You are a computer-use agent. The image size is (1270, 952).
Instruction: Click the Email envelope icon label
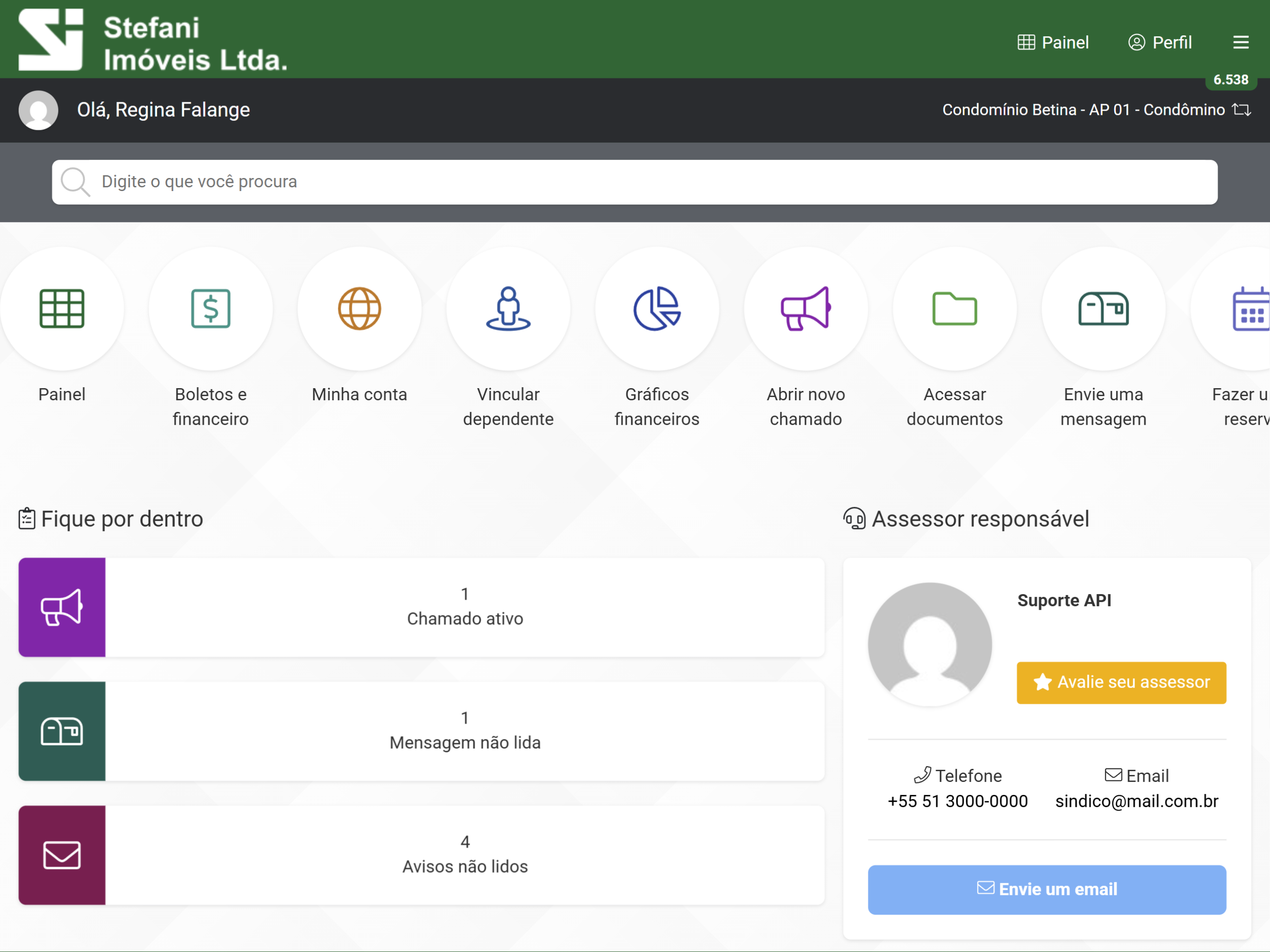(x=1136, y=776)
